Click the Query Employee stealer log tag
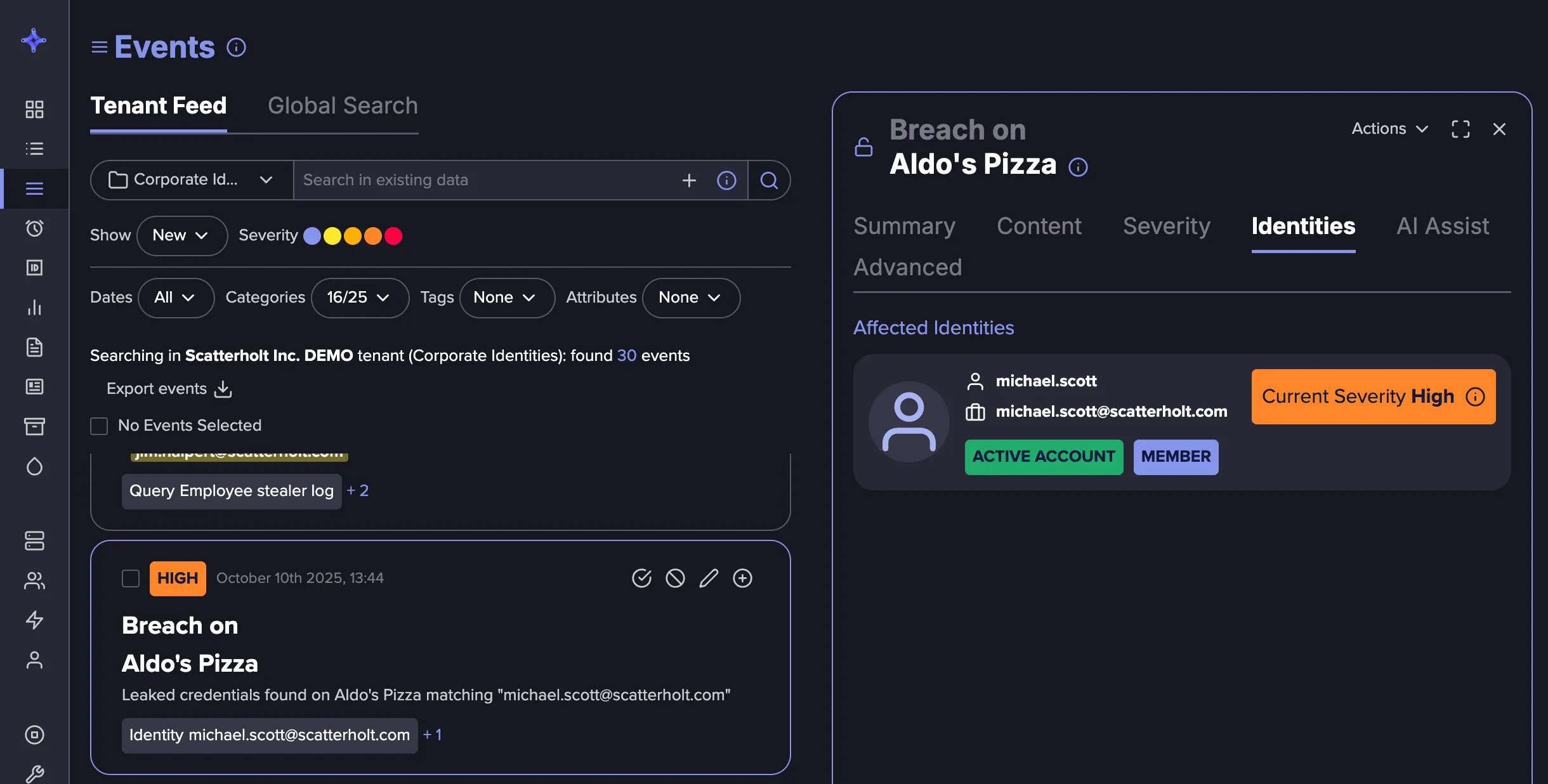The image size is (1548, 784). click(x=232, y=491)
